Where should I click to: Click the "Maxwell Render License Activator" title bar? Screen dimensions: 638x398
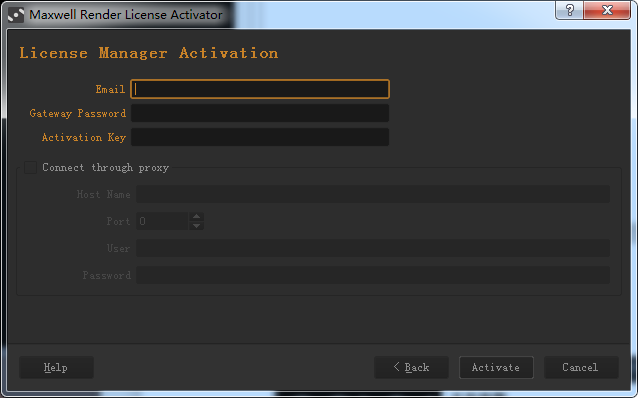[126, 15]
